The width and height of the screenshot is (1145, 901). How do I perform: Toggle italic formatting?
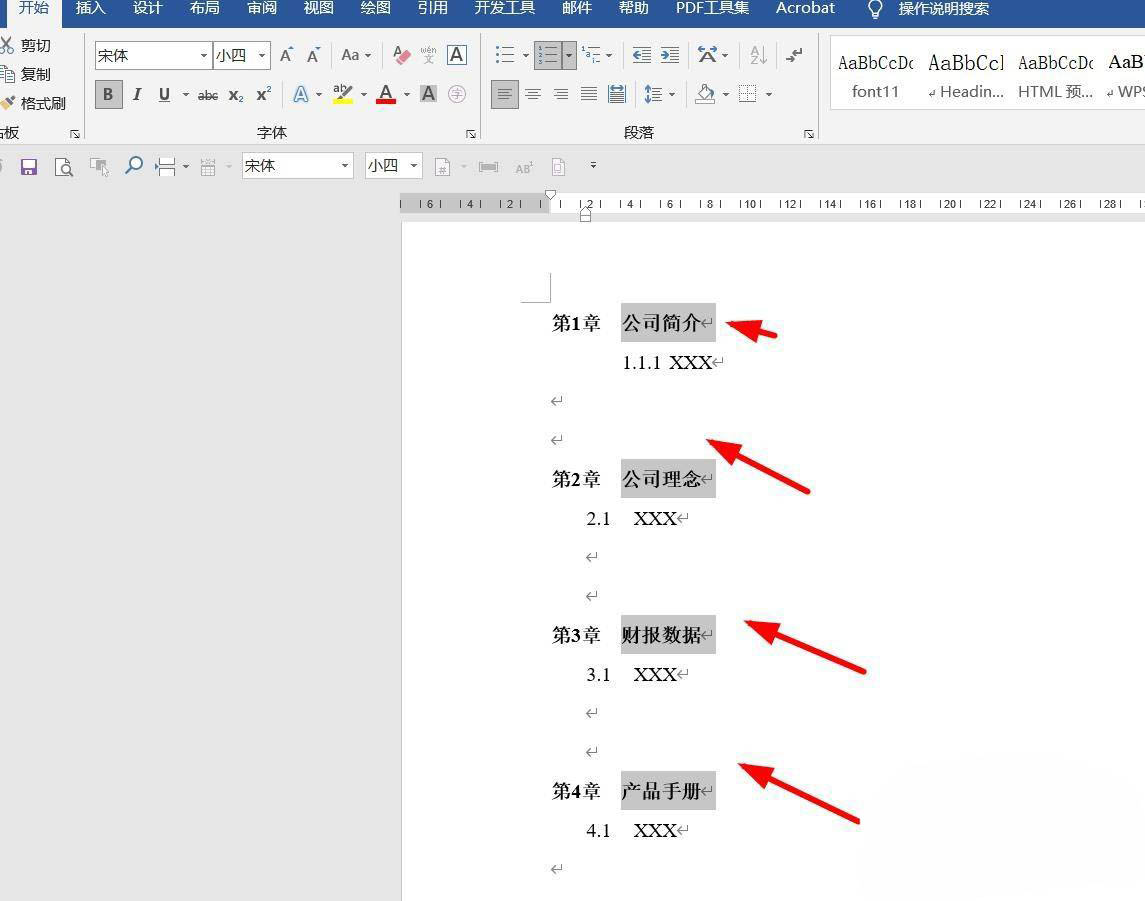pyautogui.click(x=137, y=94)
